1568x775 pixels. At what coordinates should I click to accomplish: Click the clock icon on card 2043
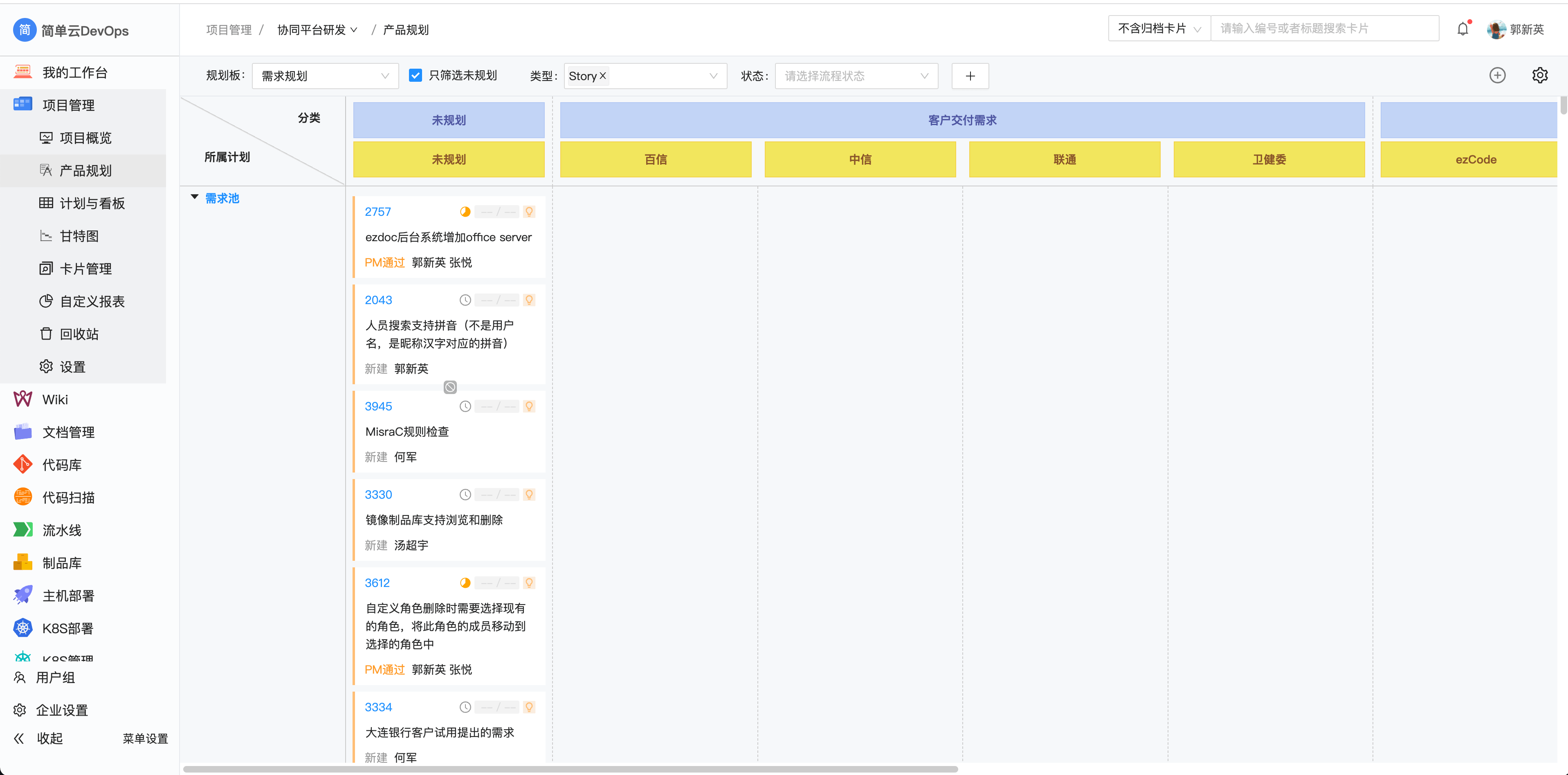point(465,300)
